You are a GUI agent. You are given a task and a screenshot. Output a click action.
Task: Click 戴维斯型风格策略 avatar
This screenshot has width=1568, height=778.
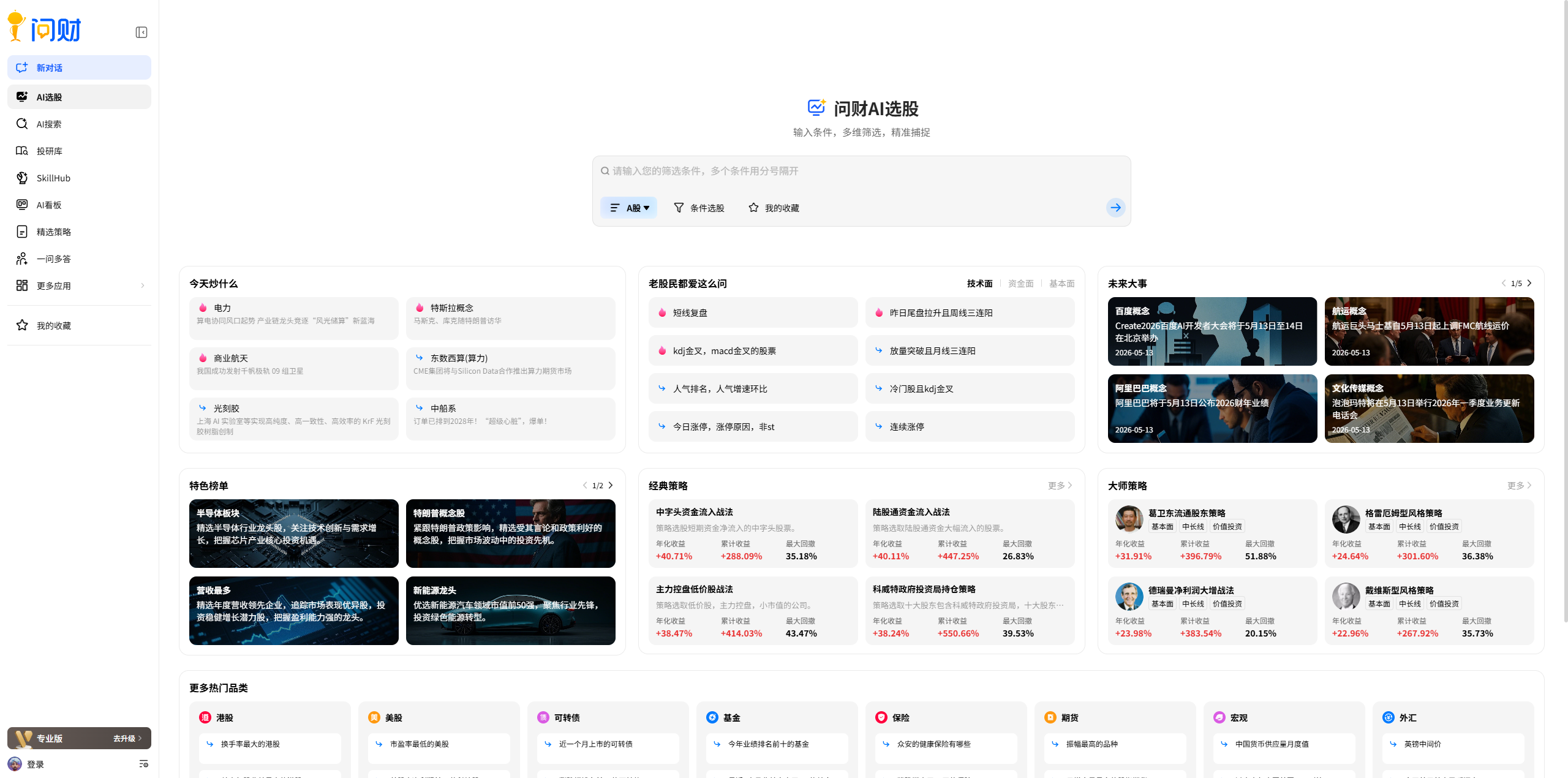pos(1346,597)
